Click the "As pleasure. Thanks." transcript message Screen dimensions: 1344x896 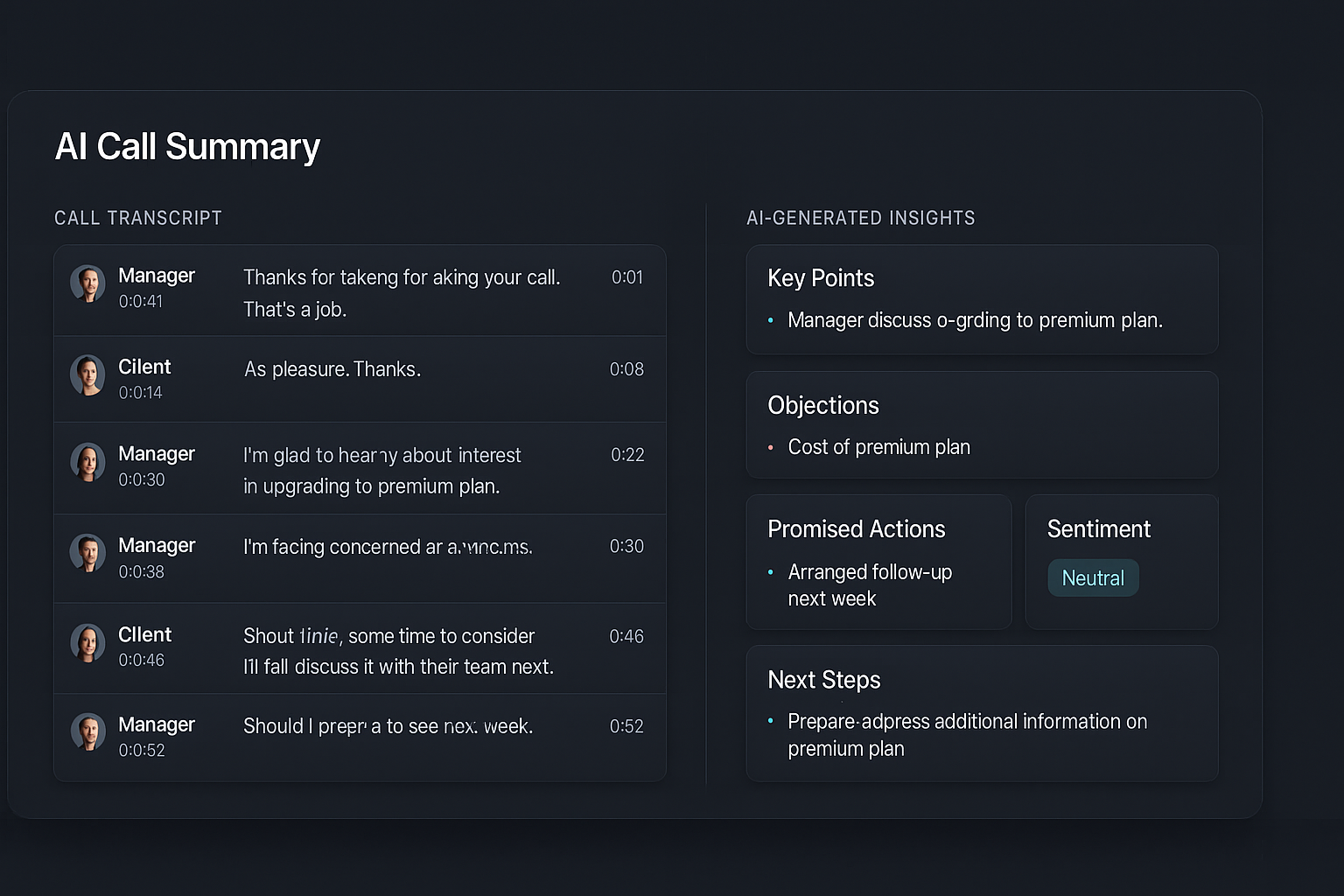[332, 369]
